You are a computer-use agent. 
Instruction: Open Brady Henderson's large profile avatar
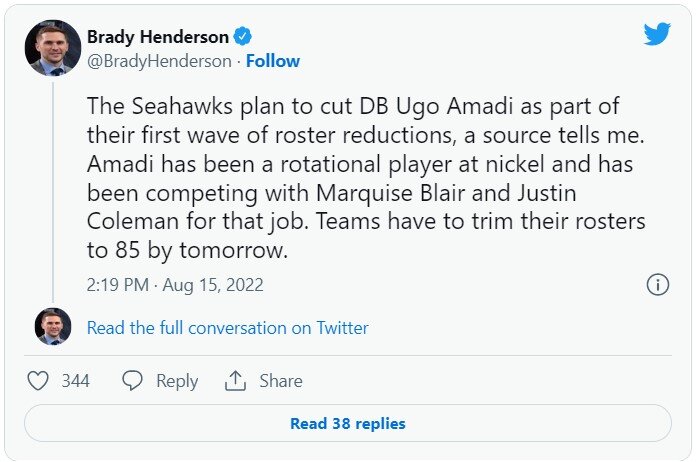point(52,48)
